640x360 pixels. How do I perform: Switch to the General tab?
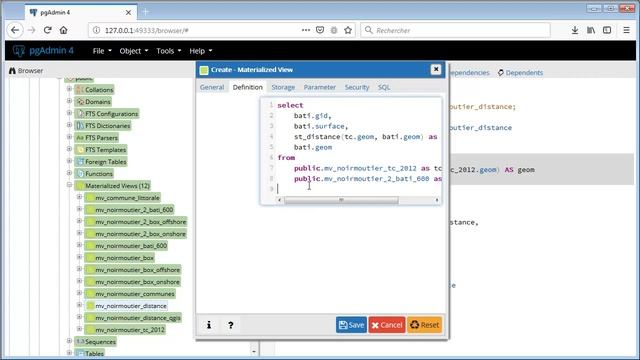coord(212,87)
